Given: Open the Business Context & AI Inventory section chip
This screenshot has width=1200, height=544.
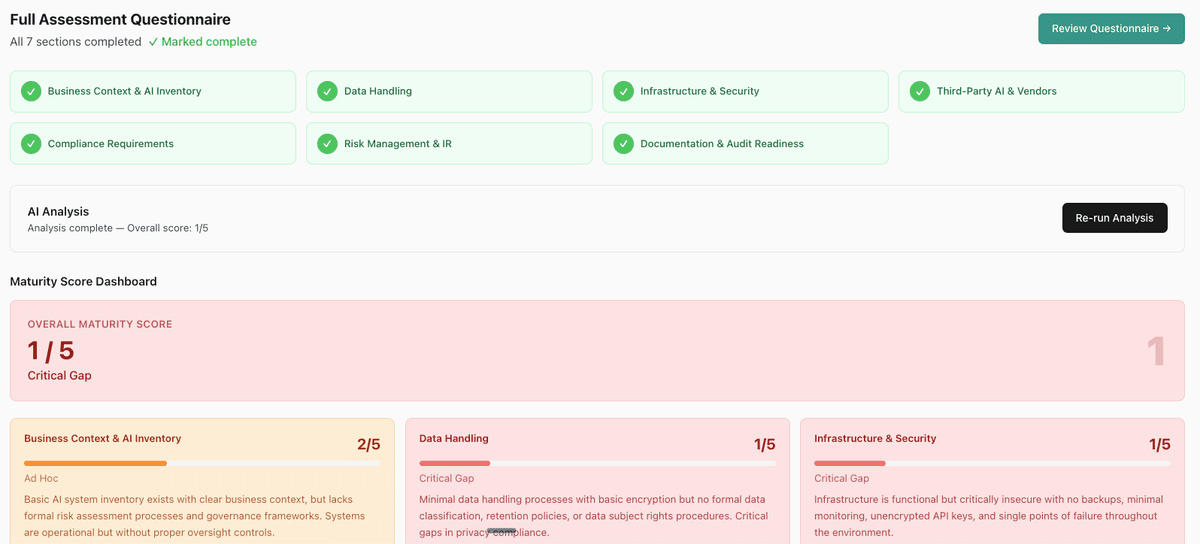Looking at the screenshot, I should tap(153, 91).
